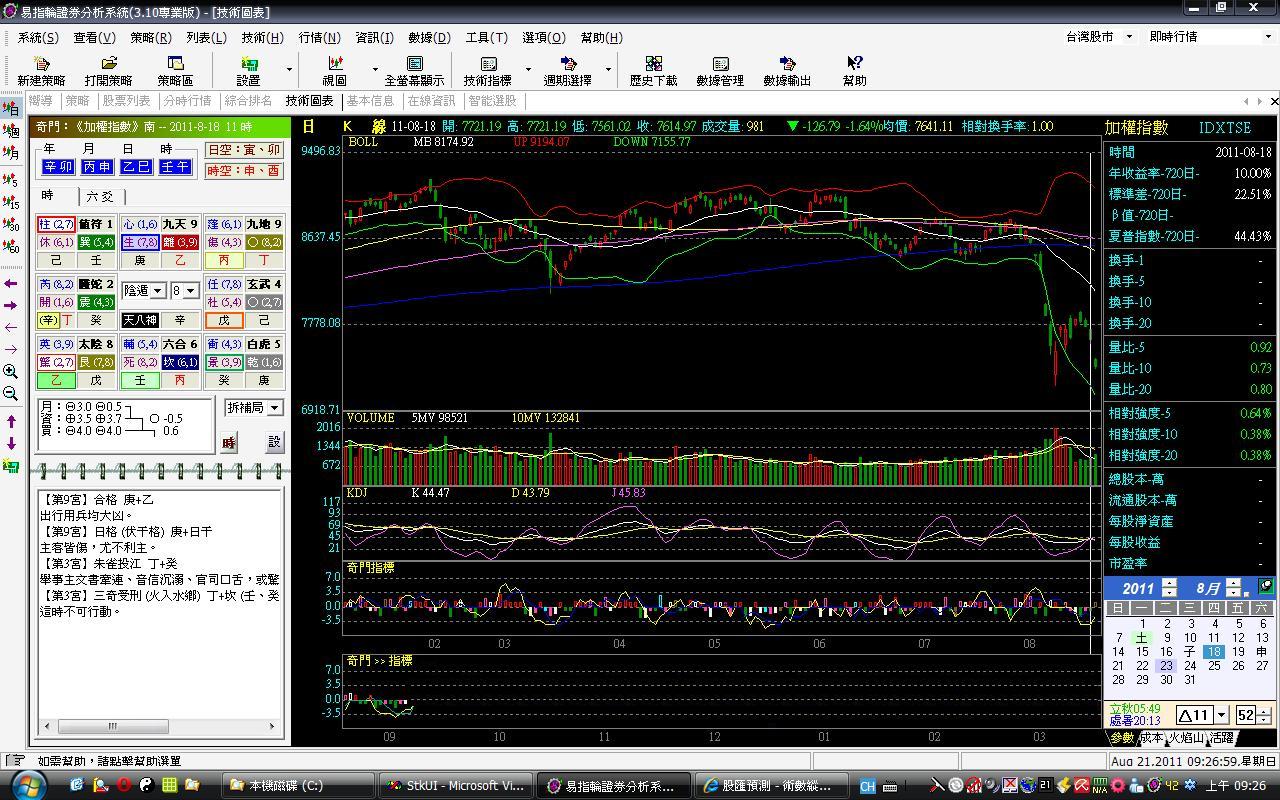The width and height of the screenshot is (1280, 800).
Task: Select the 30-minute candlestick period icon
Action: click(x=12, y=224)
